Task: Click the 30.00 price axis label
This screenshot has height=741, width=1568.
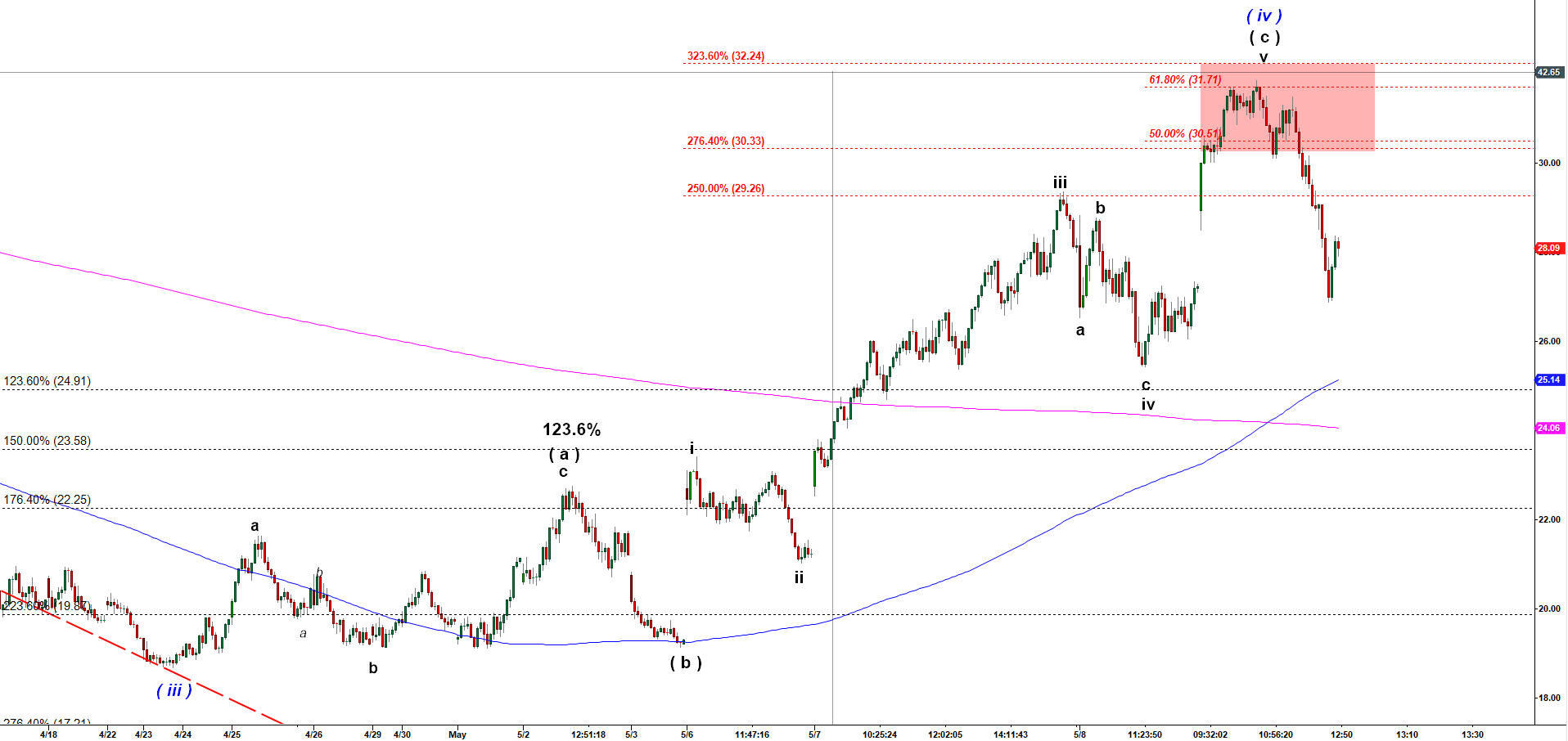Action: click(x=1549, y=163)
